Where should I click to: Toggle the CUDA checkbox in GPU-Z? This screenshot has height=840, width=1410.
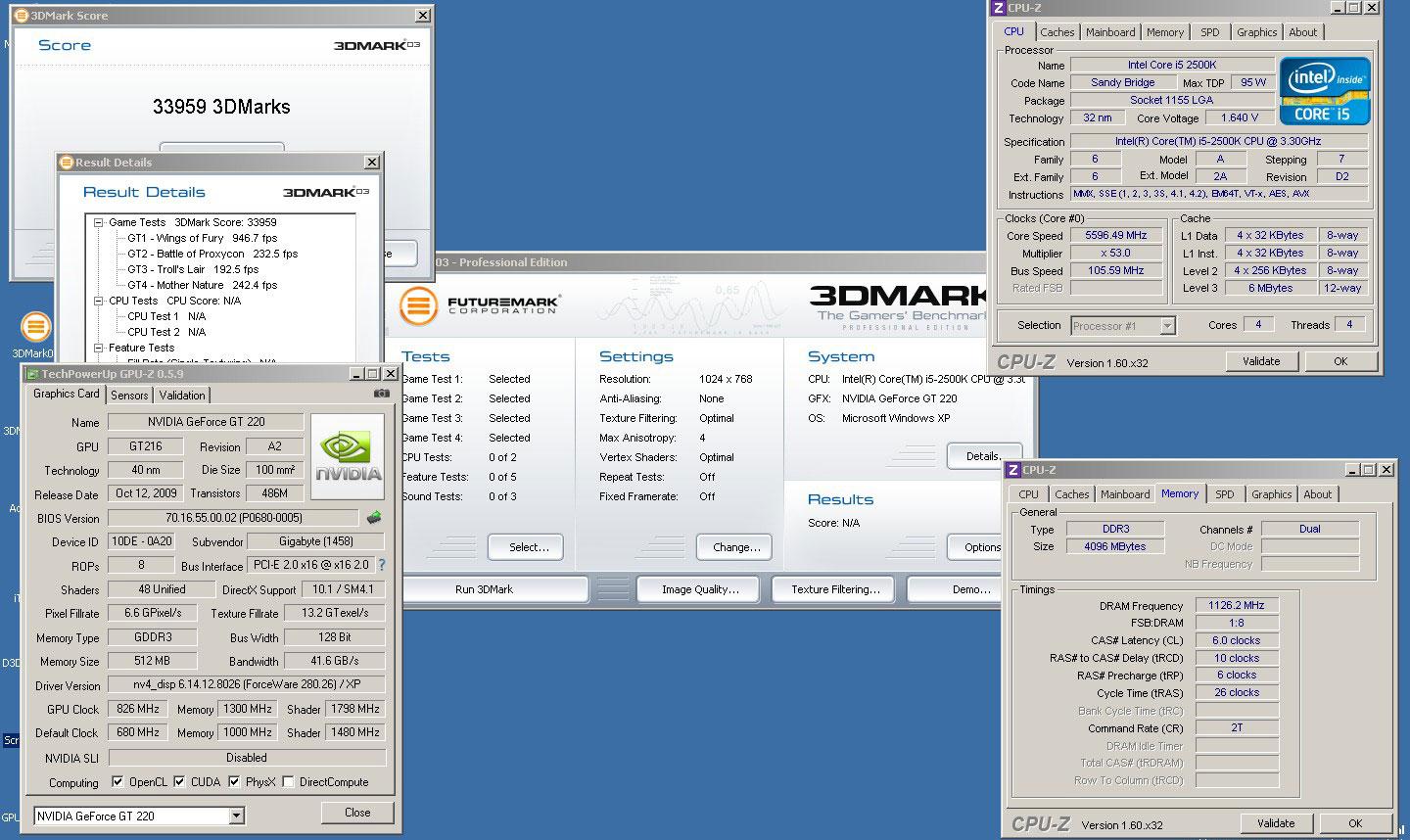179,782
